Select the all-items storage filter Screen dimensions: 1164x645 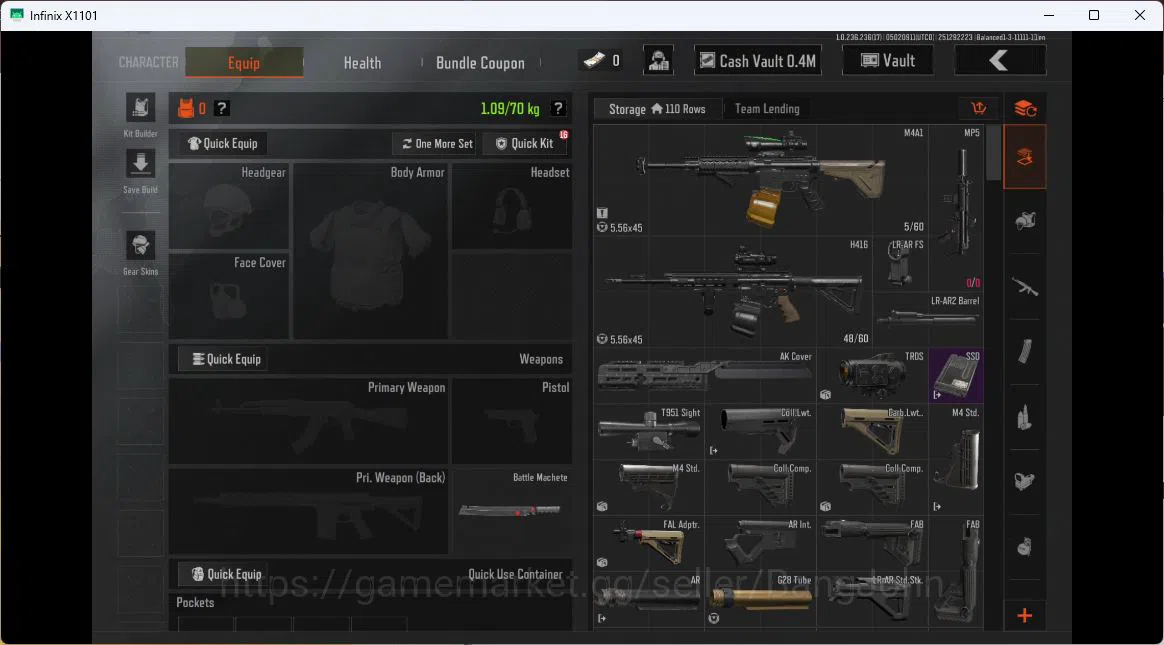point(1025,157)
